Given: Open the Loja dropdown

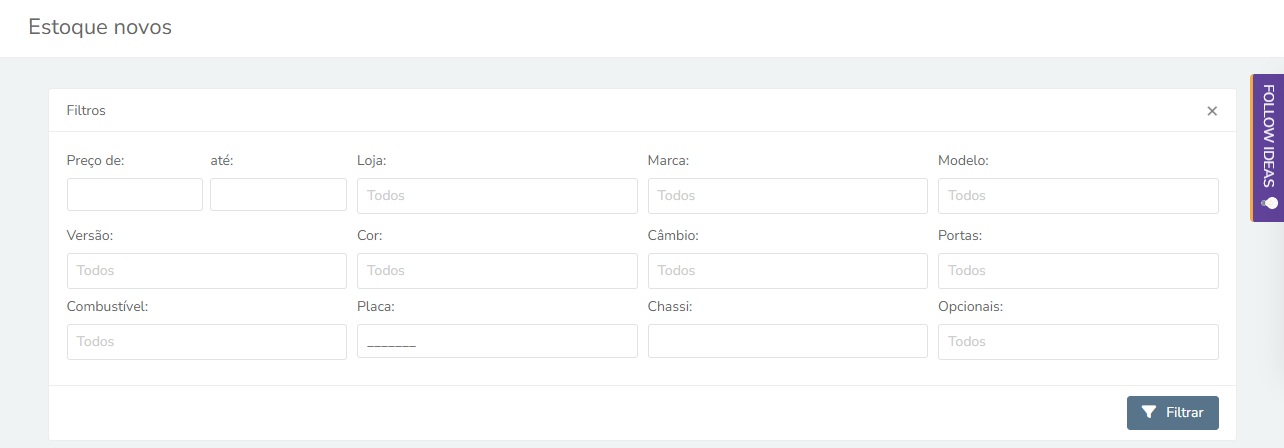Looking at the screenshot, I should point(497,195).
